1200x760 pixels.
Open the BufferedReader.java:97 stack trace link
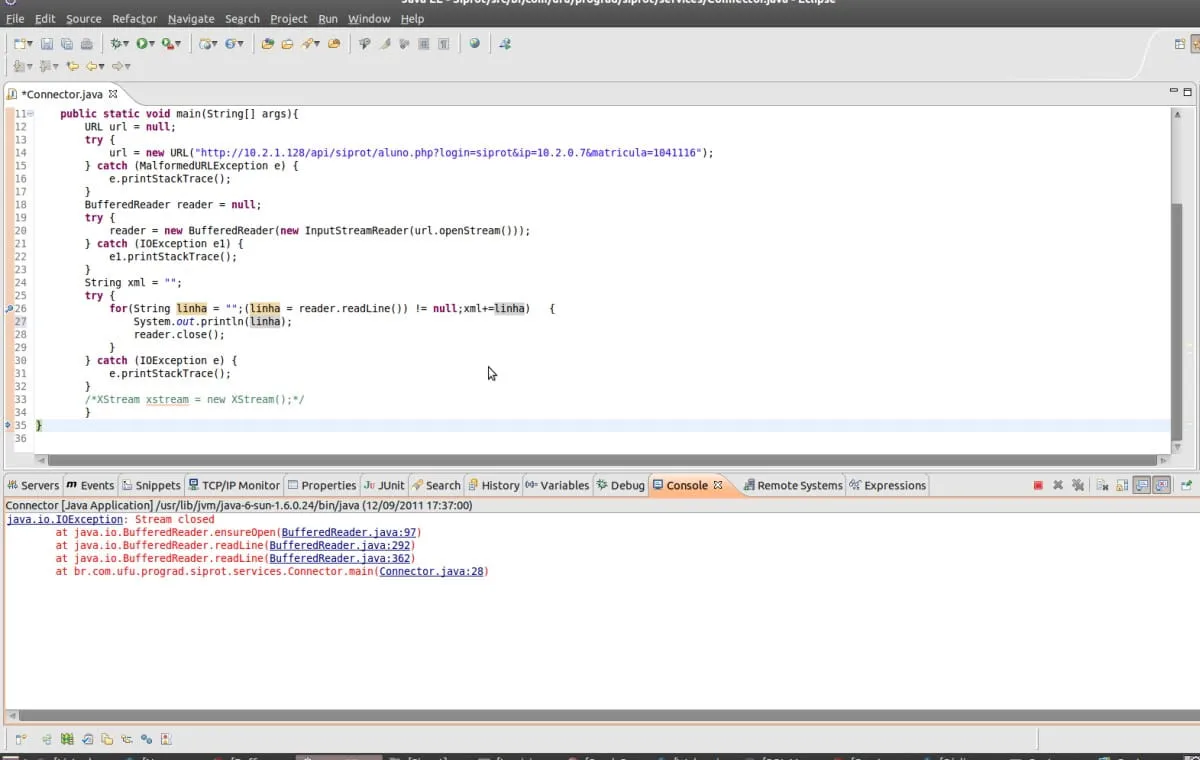(349, 533)
